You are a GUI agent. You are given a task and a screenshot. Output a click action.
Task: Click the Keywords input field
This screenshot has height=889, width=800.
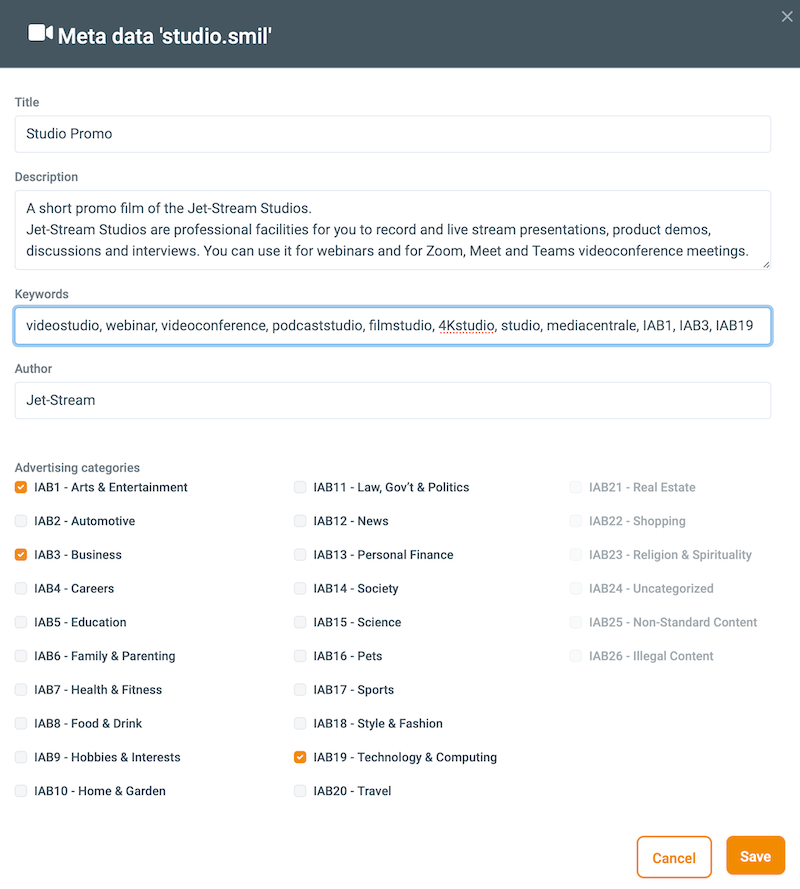(x=392, y=326)
